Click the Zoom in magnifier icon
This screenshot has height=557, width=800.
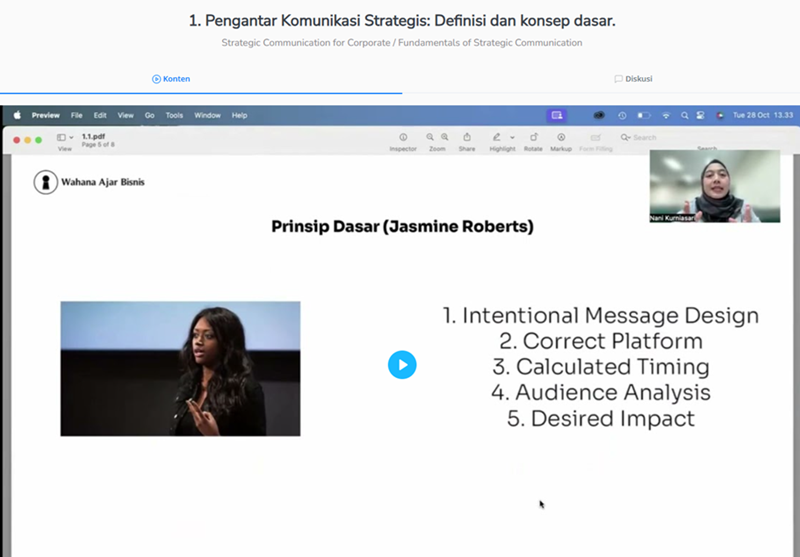point(445,137)
